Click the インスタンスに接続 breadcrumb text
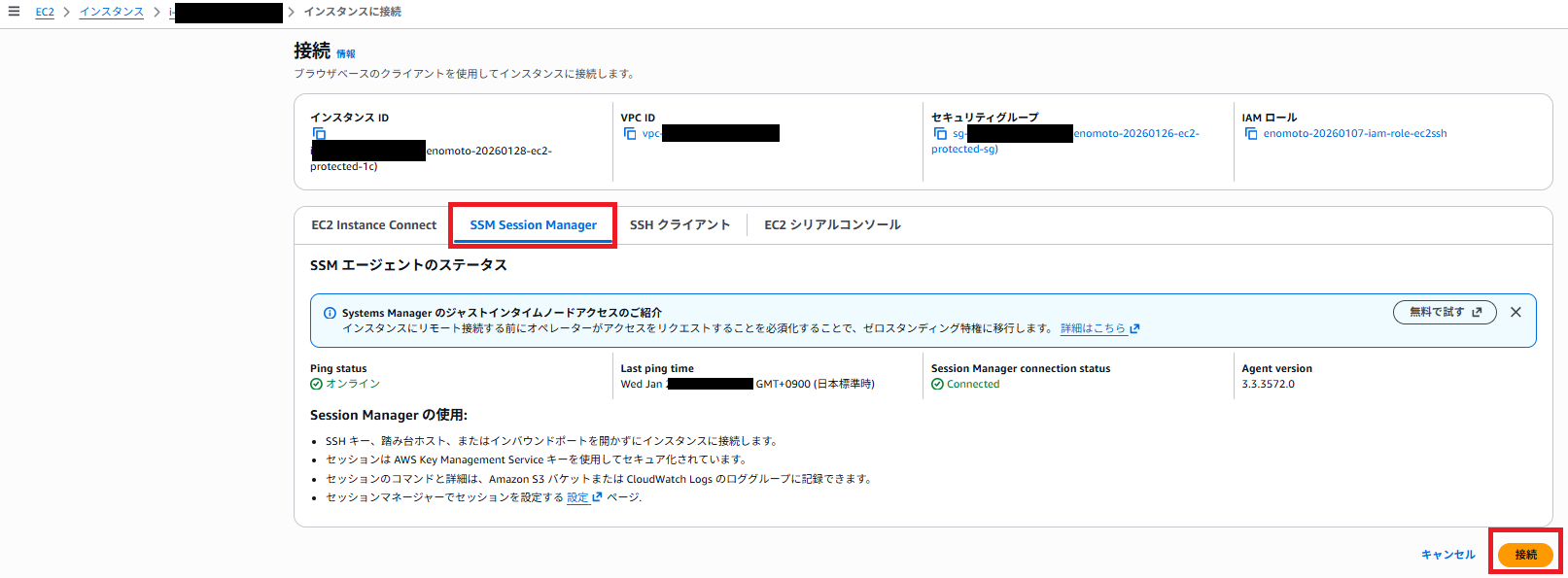The image size is (1568, 578). (x=352, y=12)
